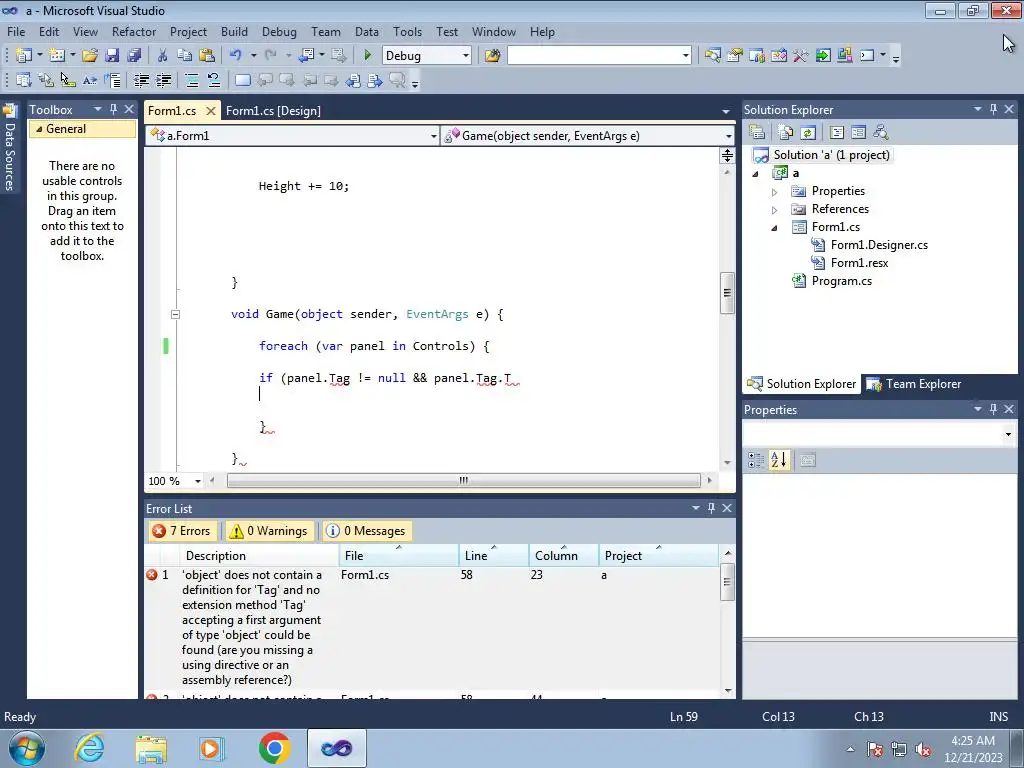Open the Refactor menu
The height and width of the screenshot is (768, 1024).
pyautogui.click(x=134, y=31)
